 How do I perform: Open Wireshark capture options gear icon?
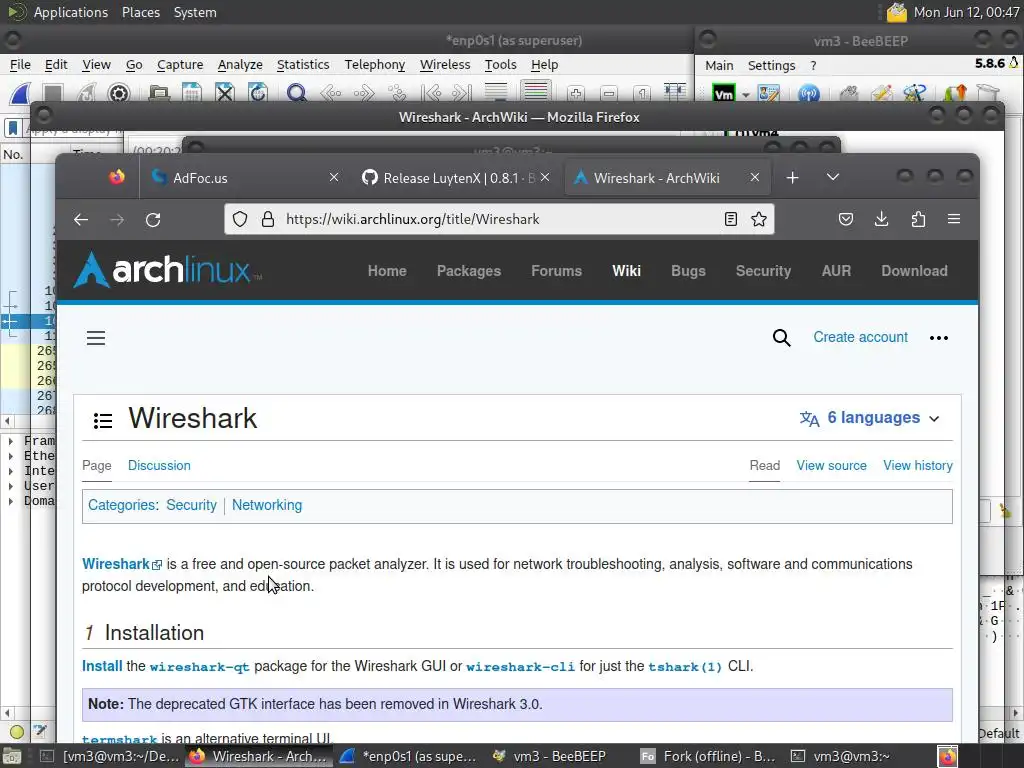pyautogui.click(x=118, y=93)
